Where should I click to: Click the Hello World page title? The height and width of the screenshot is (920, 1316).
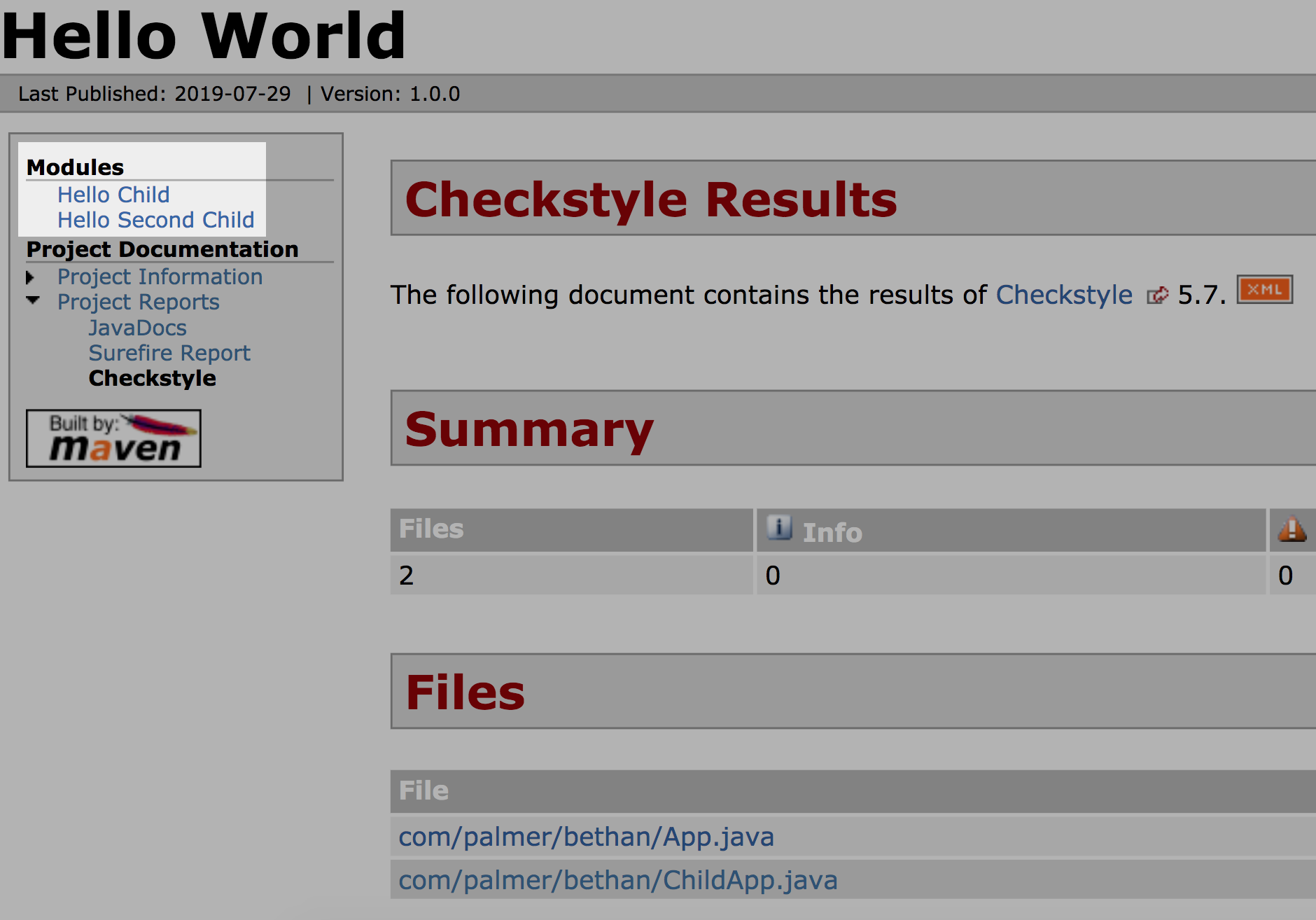pyautogui.click(x=204, y=35)
